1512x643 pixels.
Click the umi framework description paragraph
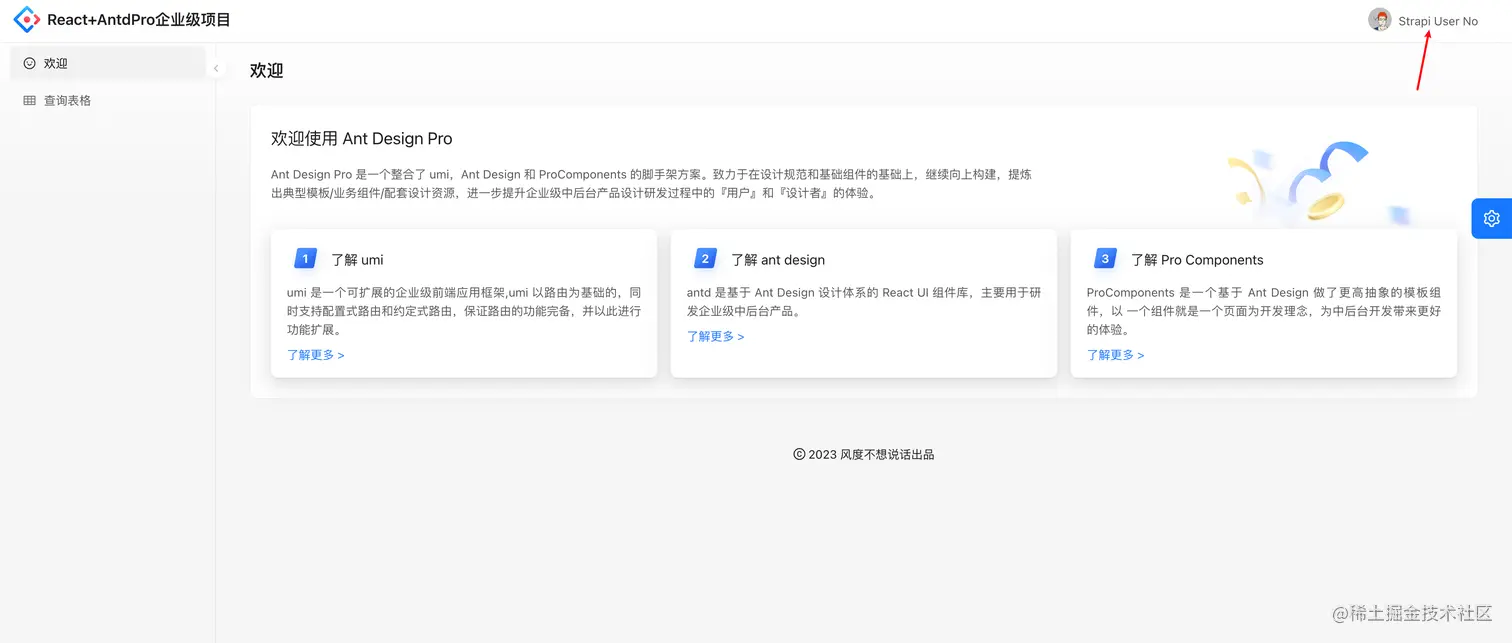click(464, 311)
